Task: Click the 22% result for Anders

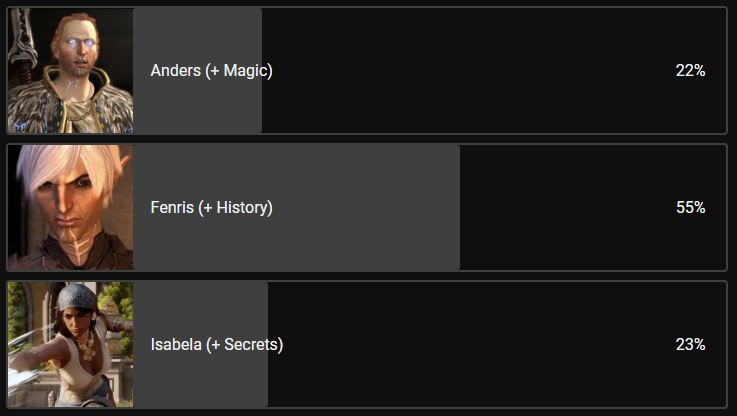Action: [x=690, y=71]
